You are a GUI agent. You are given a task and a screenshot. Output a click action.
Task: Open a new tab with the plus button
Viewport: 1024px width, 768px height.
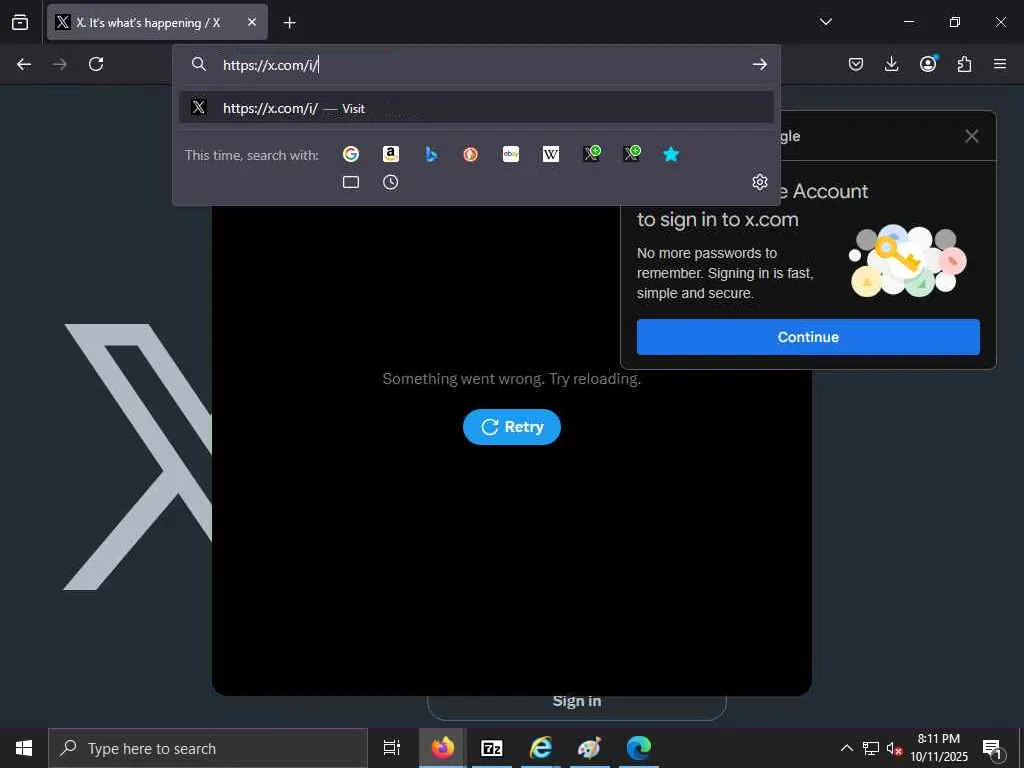pos(289,23)
